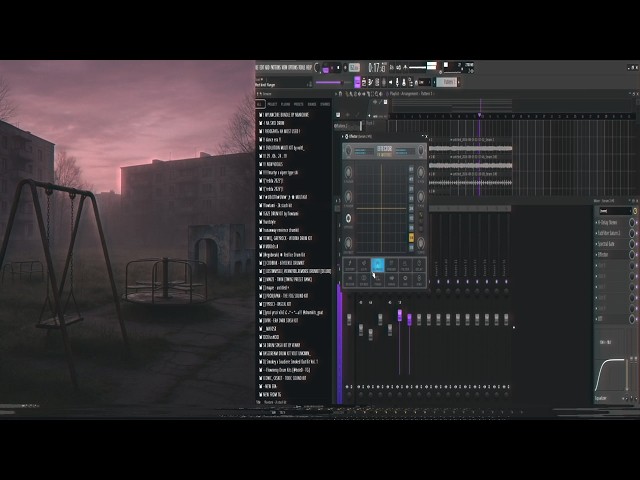640x480 pixels.
Task: Click the top-right knob in Effector header
Action: click(x=421, y=151)
